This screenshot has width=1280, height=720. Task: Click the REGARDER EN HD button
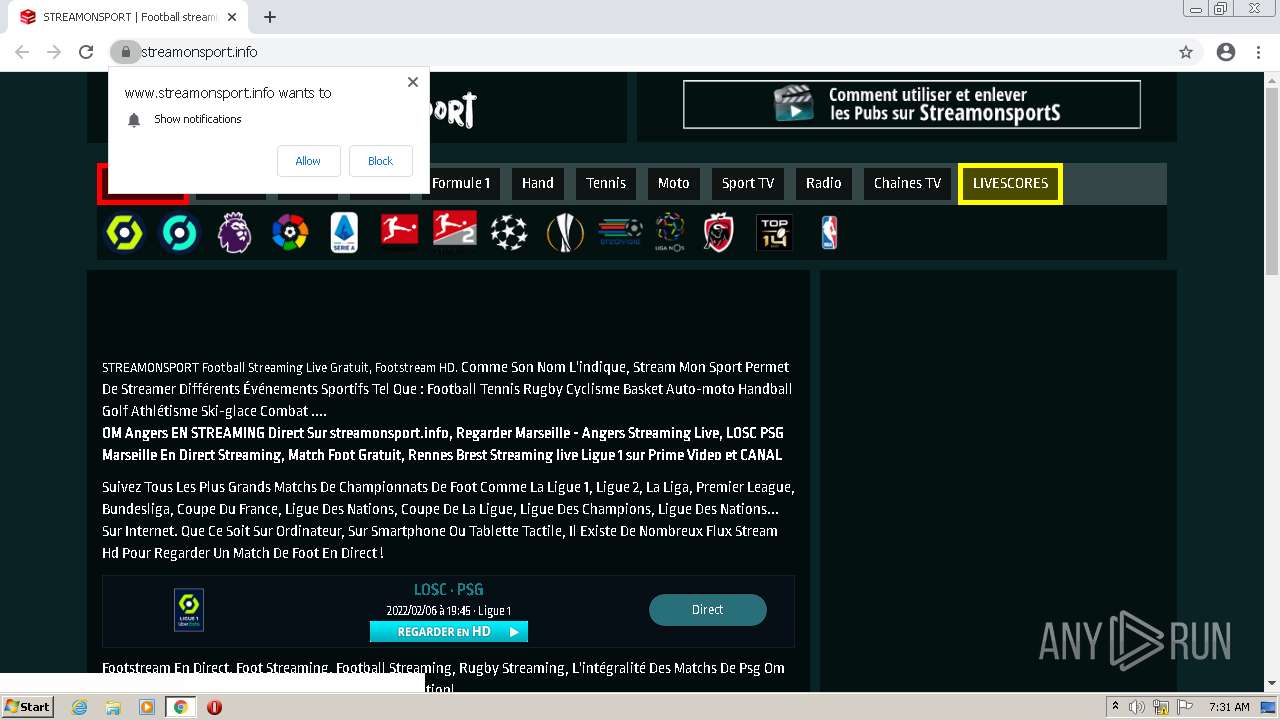[x=449, y=632]
